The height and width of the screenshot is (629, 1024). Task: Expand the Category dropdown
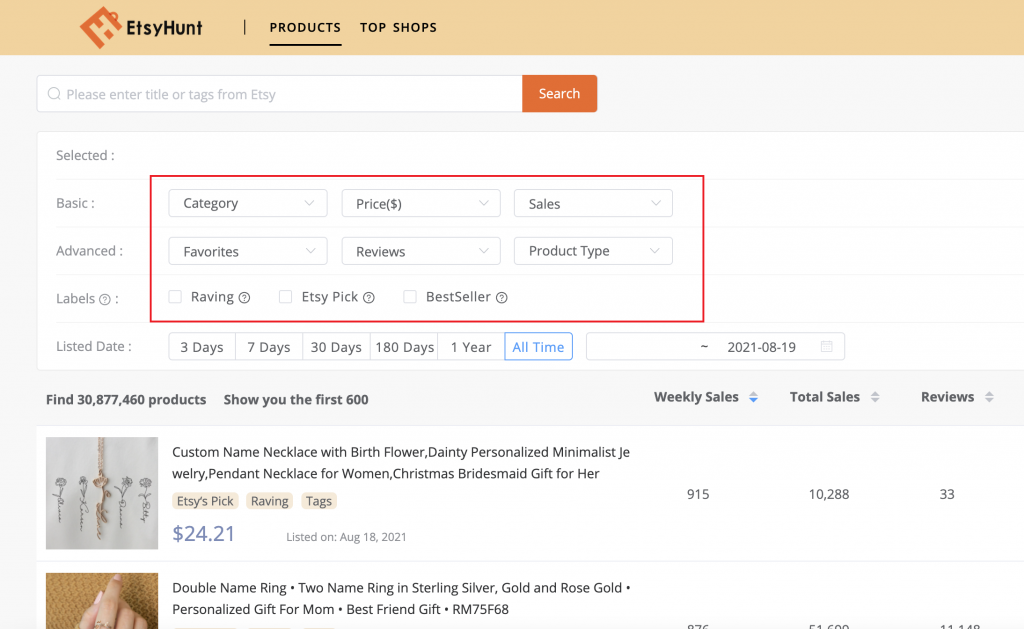248,203
